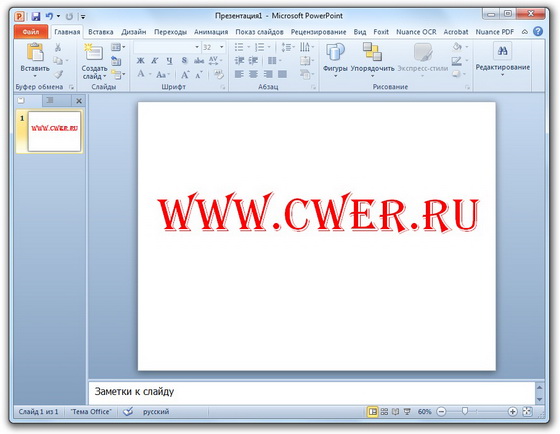
Task: Open the Файл tab
Action: coord(31,32)
